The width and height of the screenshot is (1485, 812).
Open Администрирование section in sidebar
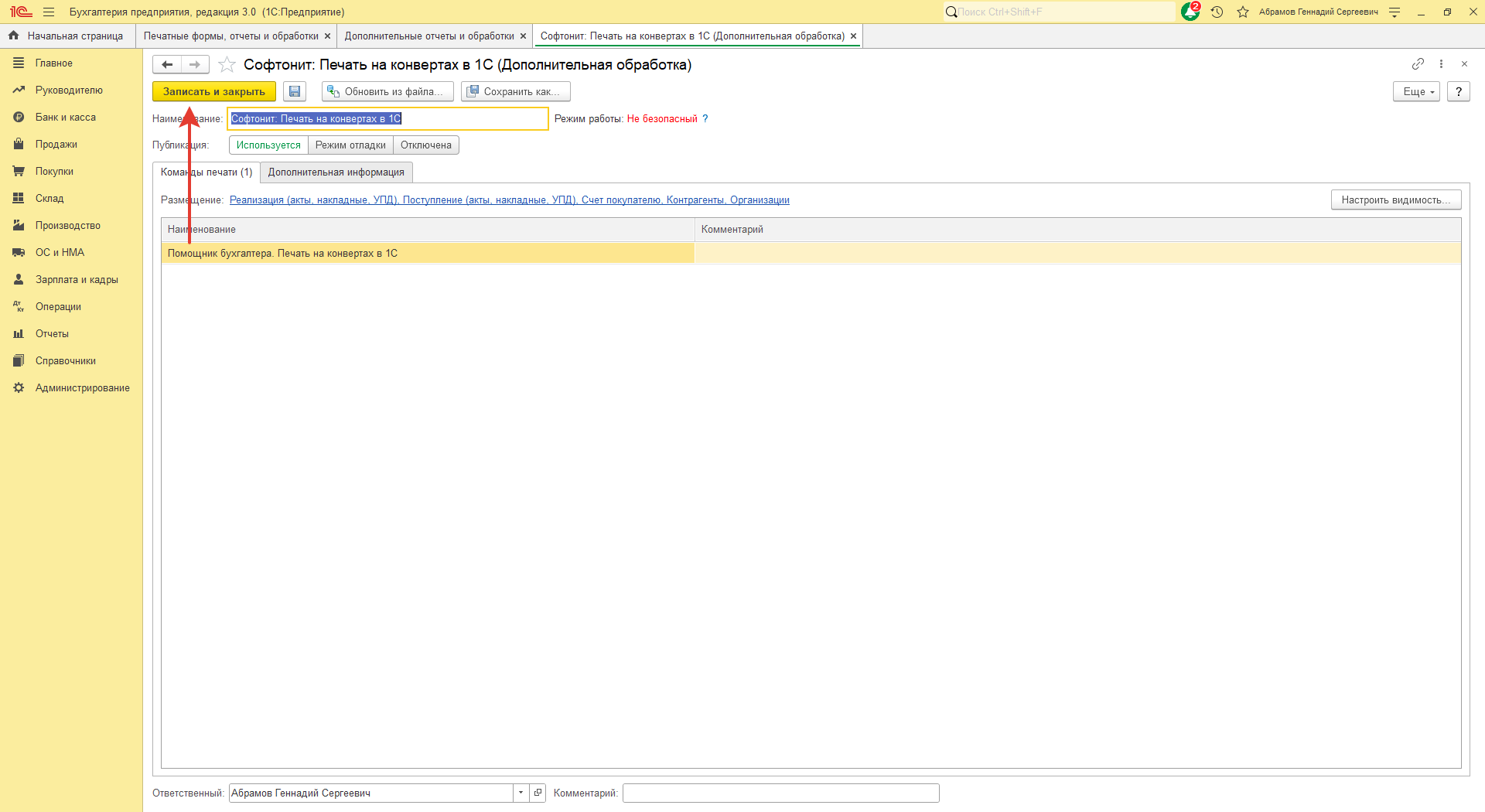[x=82, y=388]
